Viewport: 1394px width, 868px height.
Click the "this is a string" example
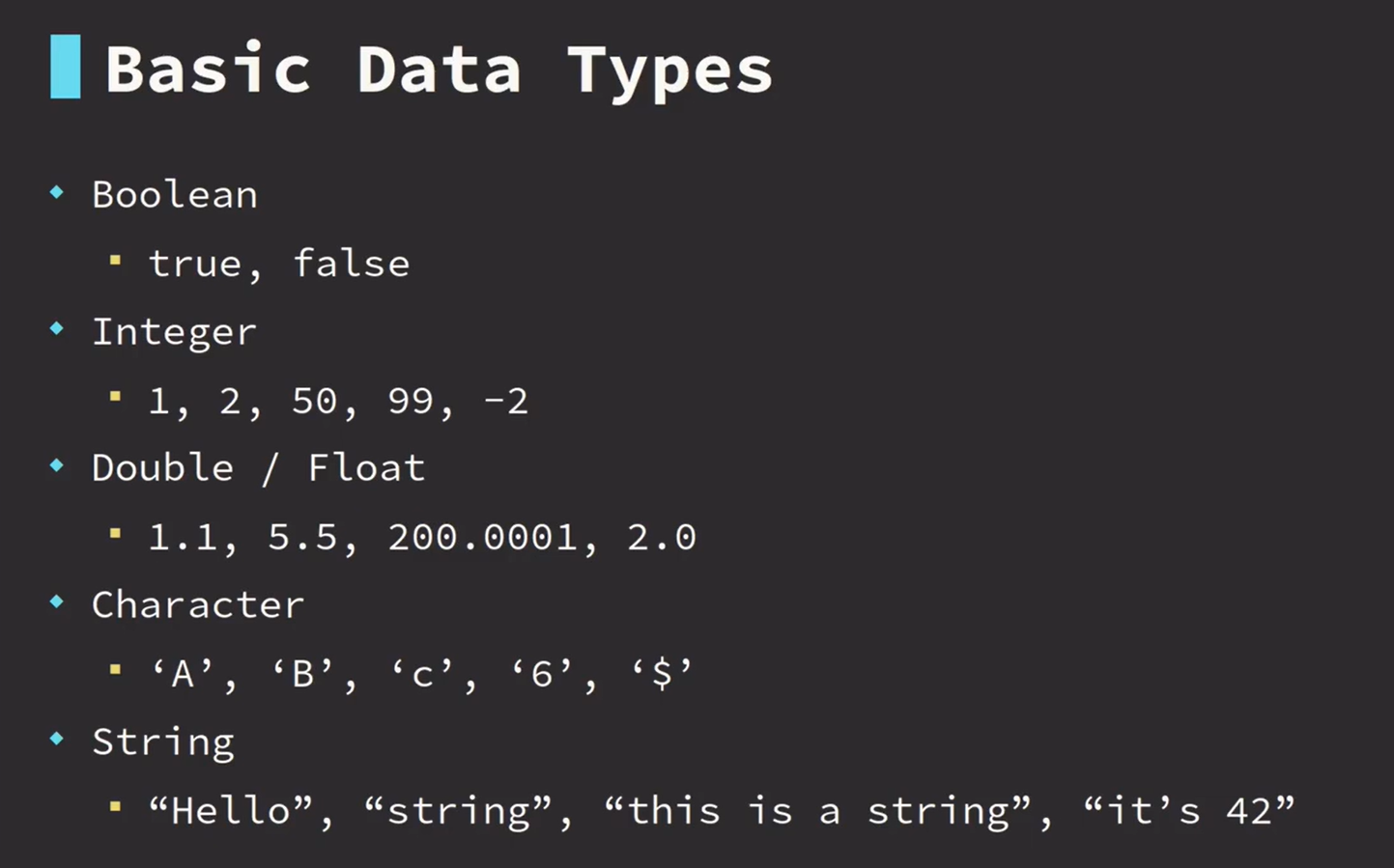click(818, 810)
